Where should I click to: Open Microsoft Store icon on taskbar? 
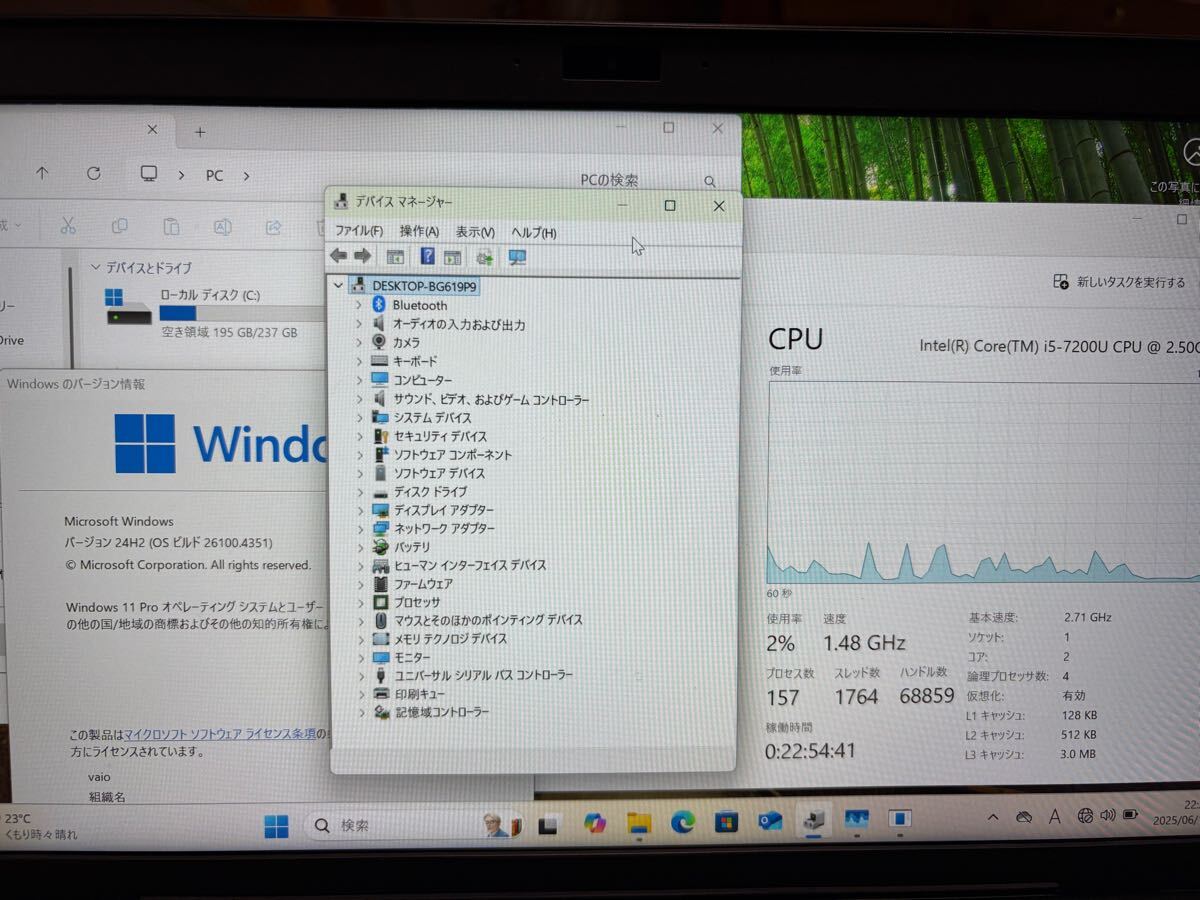[726, 823]
